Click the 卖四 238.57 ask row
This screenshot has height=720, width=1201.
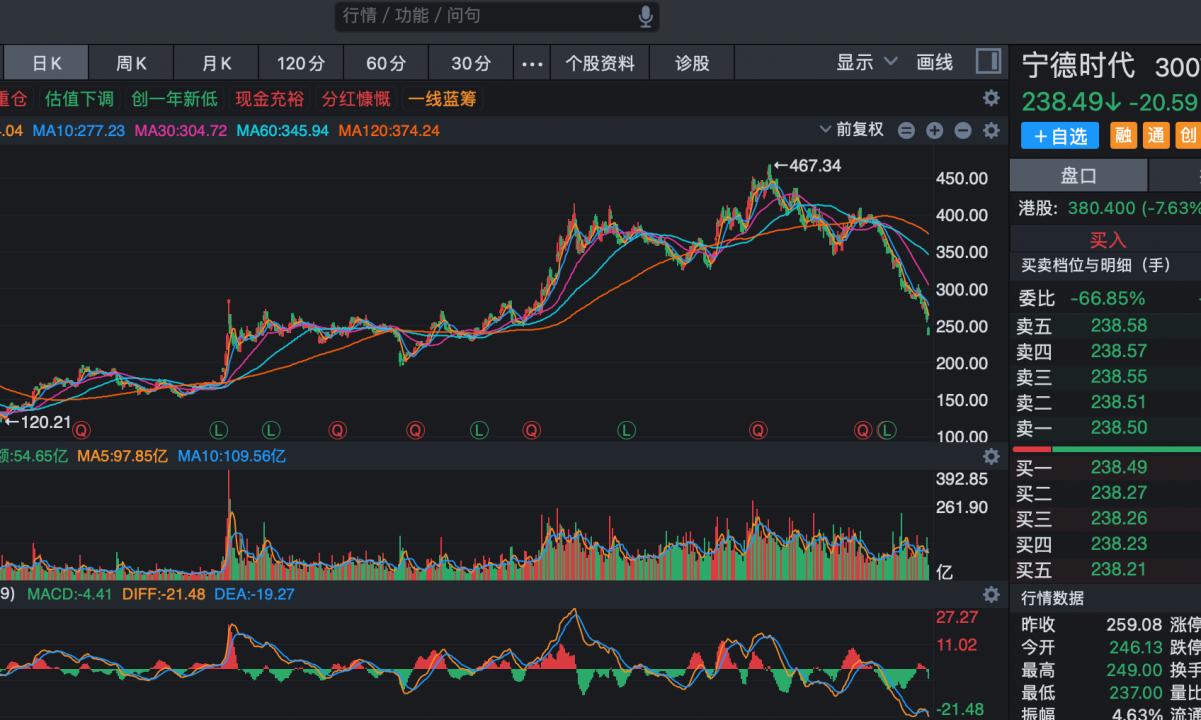1106,351
